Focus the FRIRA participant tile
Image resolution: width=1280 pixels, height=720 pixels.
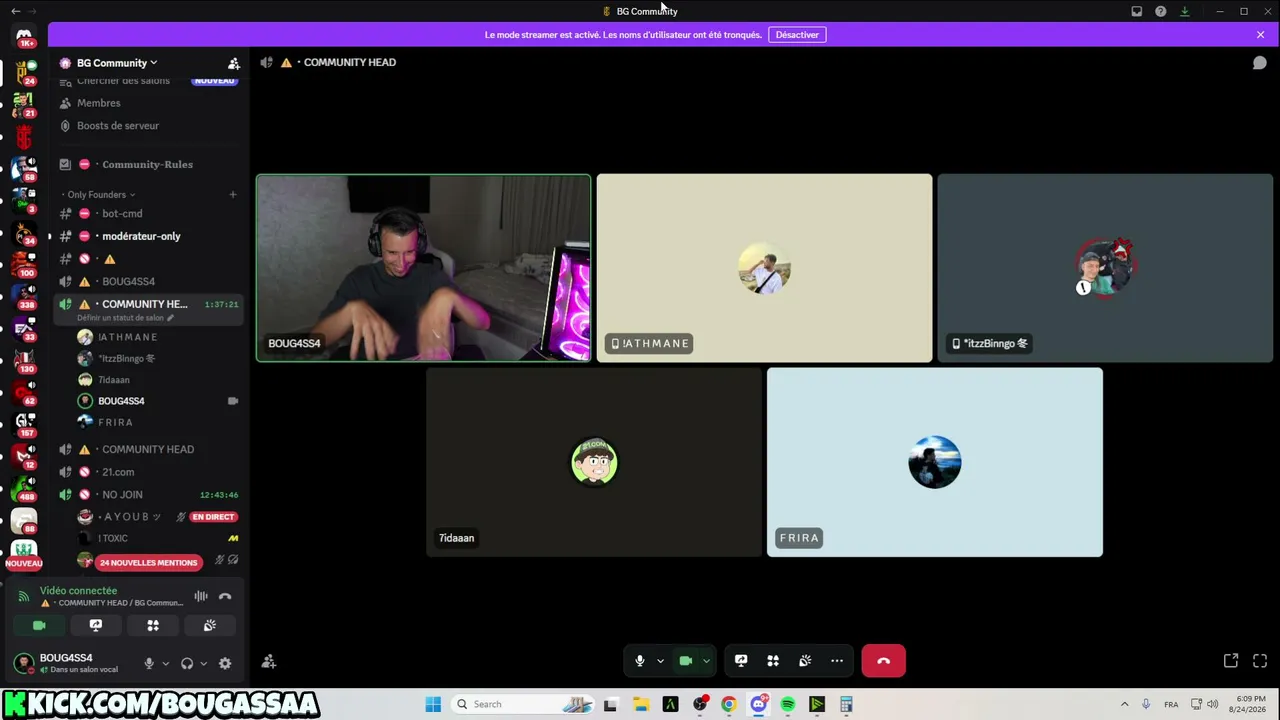coord(935,462)
